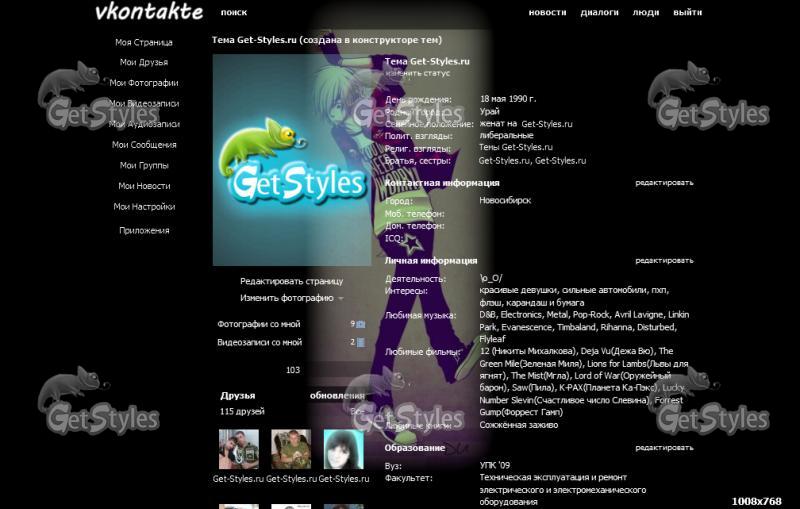Image resolution: width=800 pixels, height=509 pixels.
Task: Open 'Мои Фотографии' sidebar link
Action: [x=144, y=83]
